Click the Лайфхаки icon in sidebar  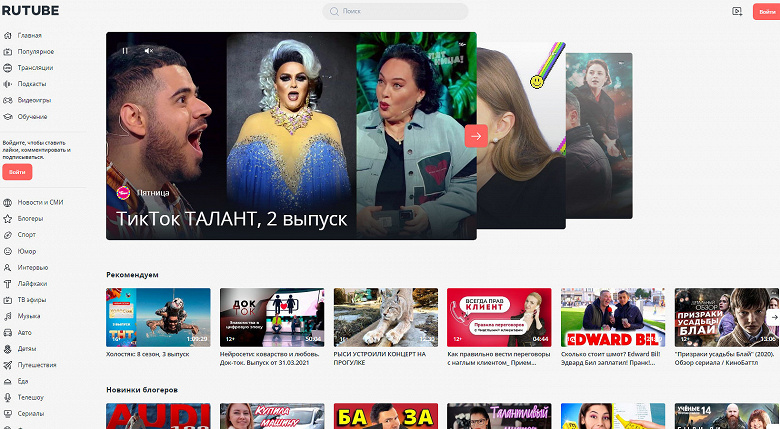(x=7, y=284)
